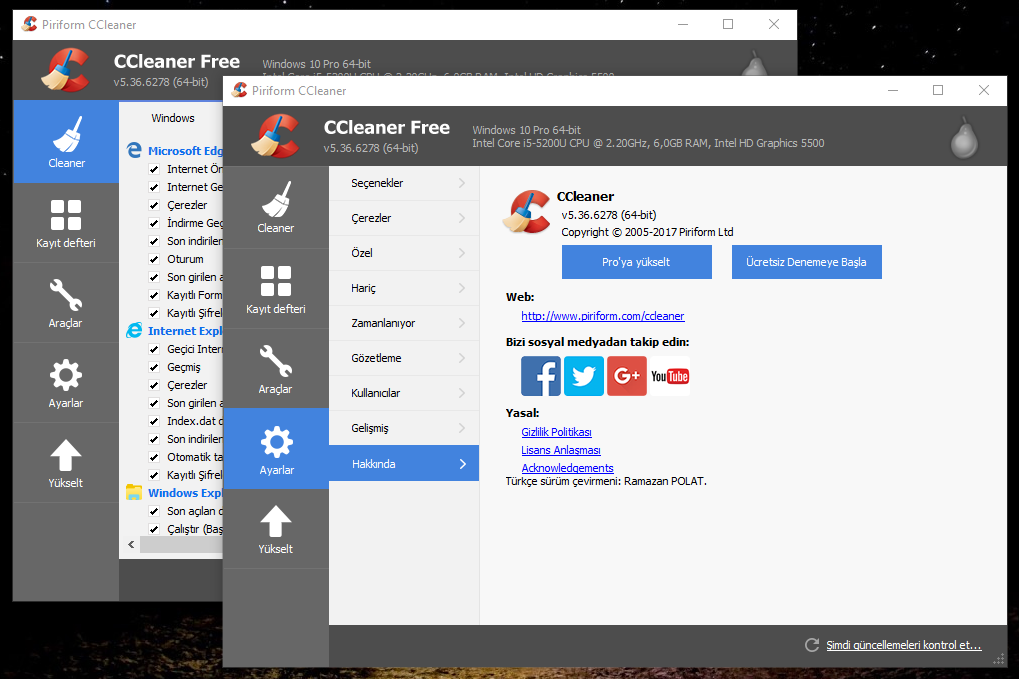This screenshot has width=1019, height=679.
Task: Open the Facebook social icon
Action: pos(541,376)
